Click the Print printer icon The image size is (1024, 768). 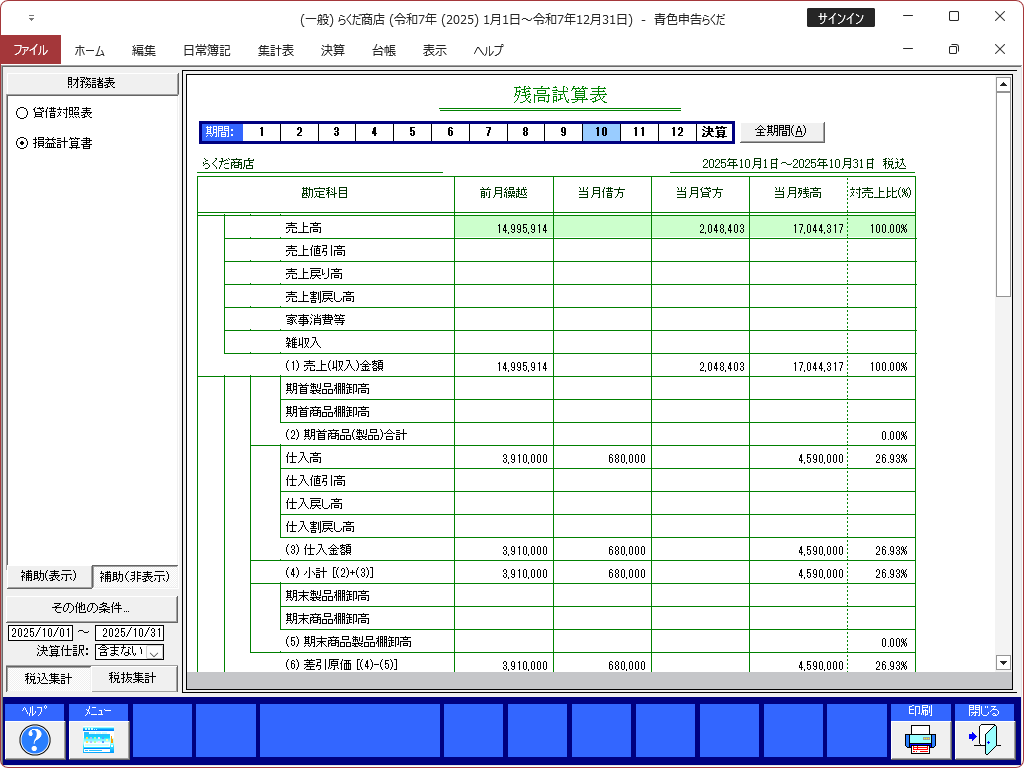click(920, 739)
